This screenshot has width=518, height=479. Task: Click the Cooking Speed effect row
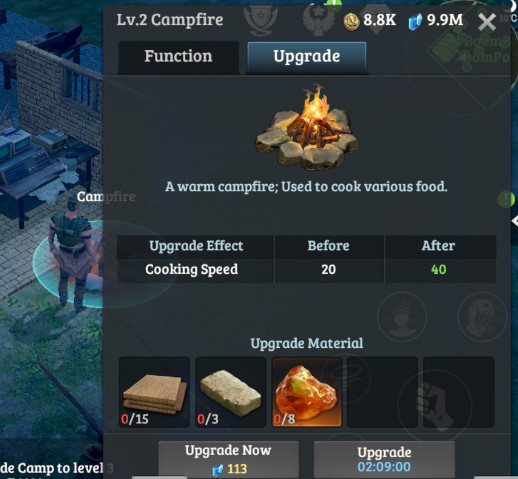306,269
